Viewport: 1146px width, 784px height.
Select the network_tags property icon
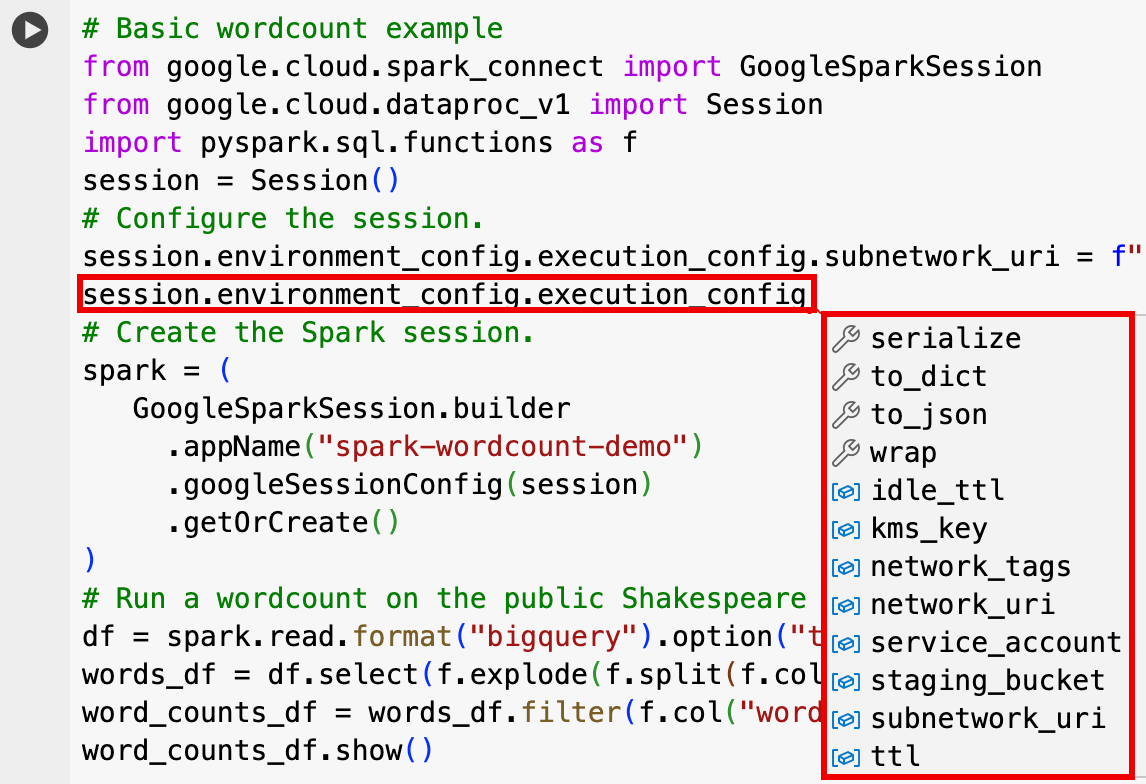(843, 566)
